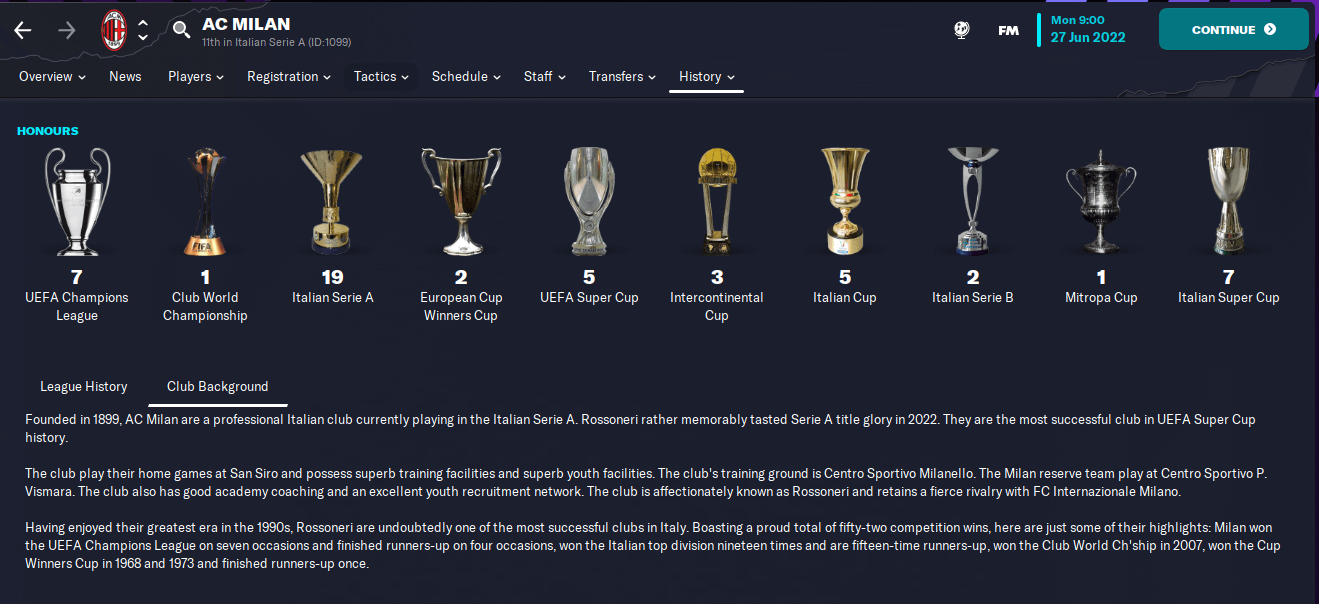
Task: Click the 'Intercontinental Cup' honour label
Action: 717,306
